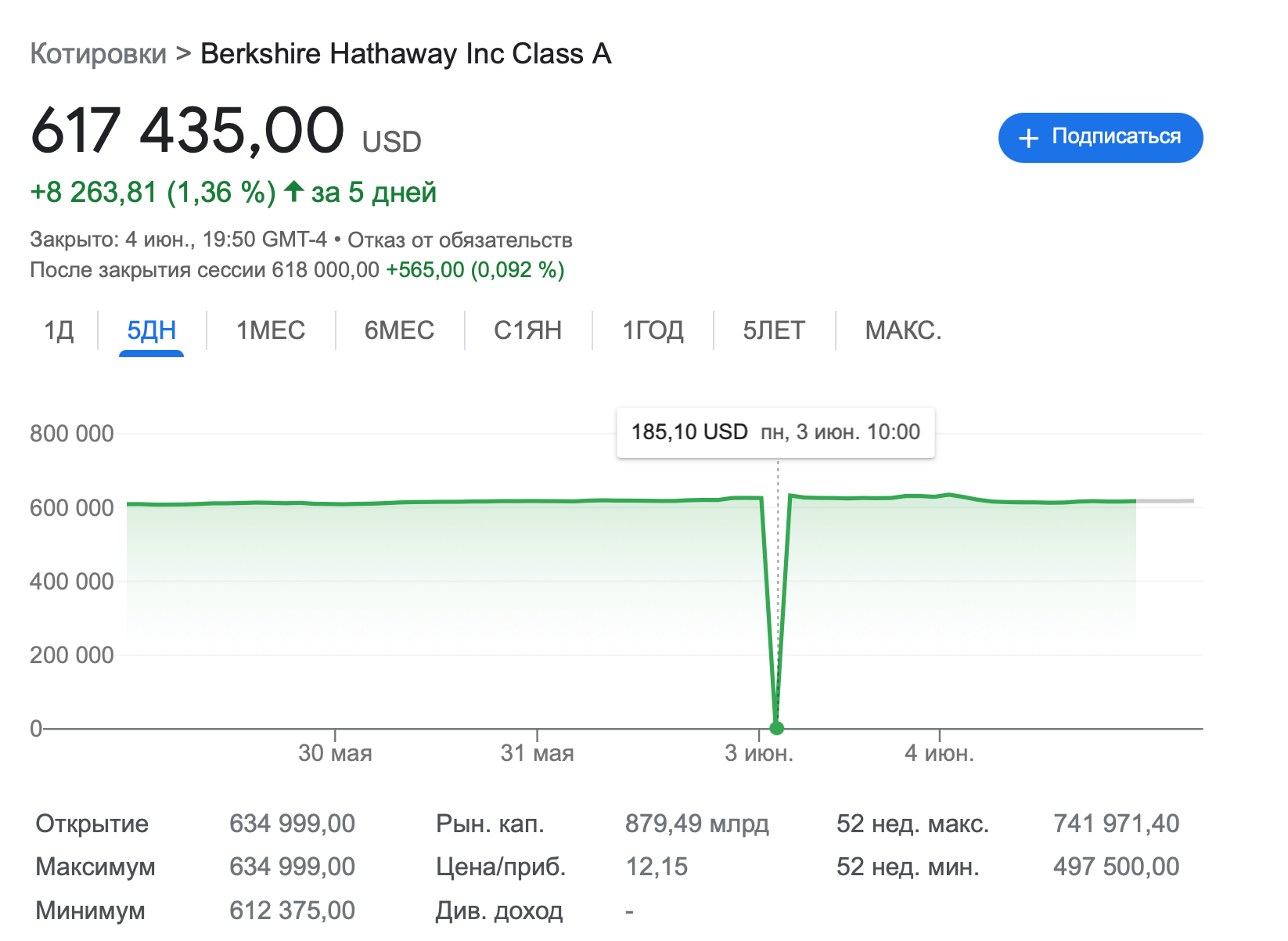Open the Котировки breadcrumb link

click(x=98, y=54)
